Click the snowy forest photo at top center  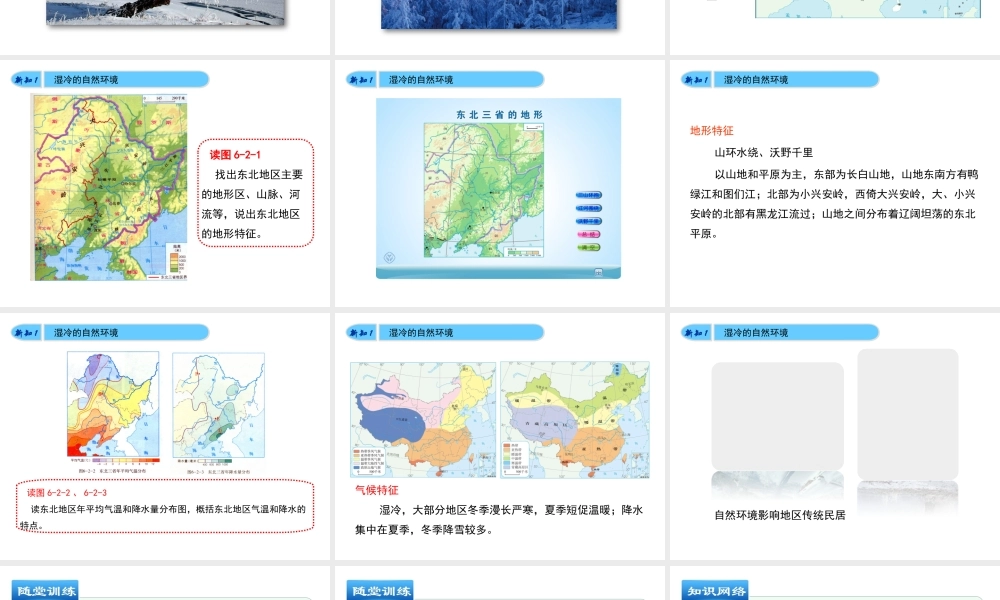coord(499,12)
